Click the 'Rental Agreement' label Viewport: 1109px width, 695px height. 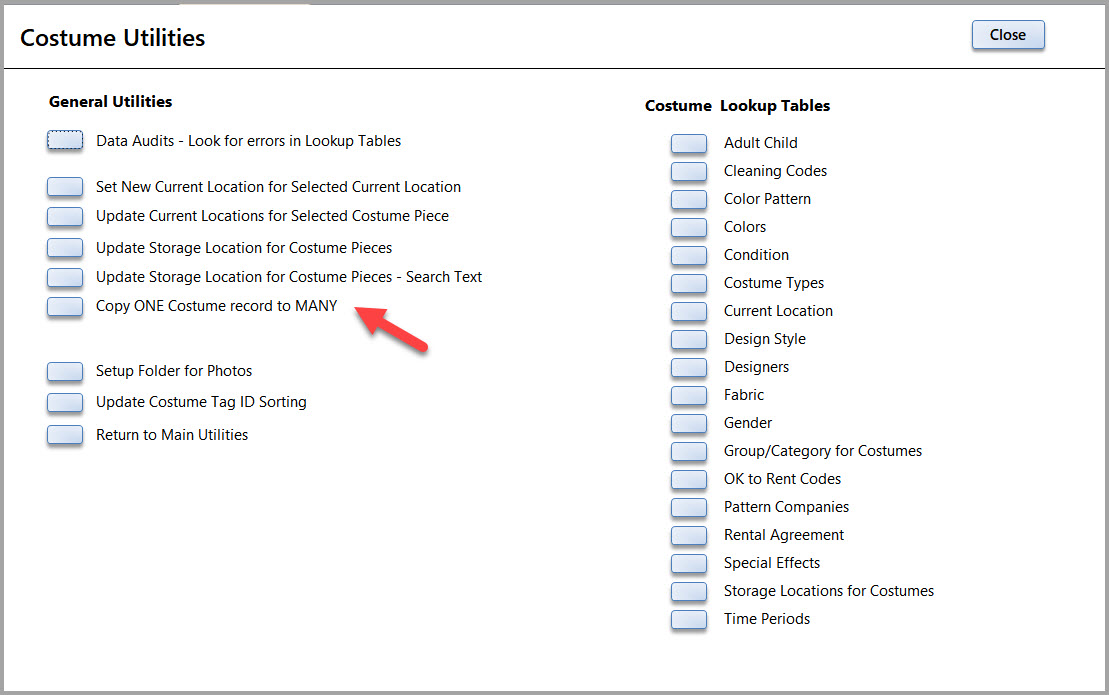pos(784,535)
